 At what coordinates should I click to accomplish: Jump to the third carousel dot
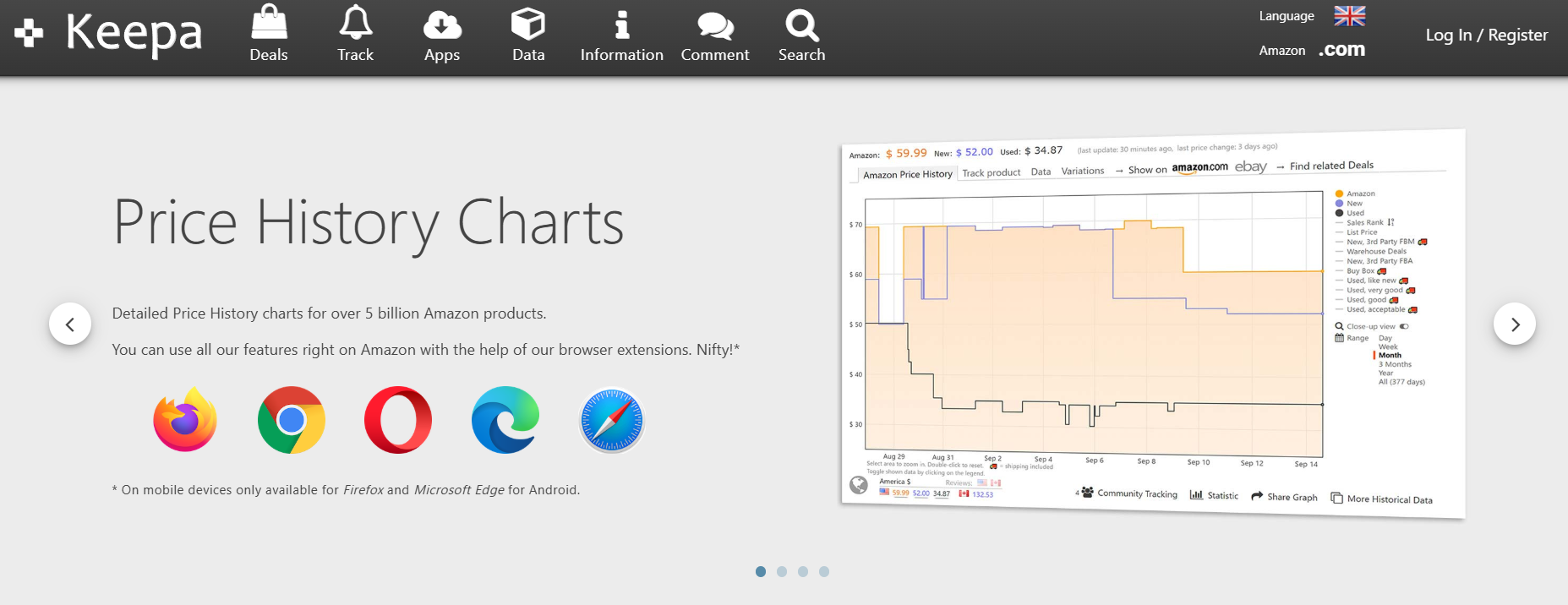(x=803, y=572)
